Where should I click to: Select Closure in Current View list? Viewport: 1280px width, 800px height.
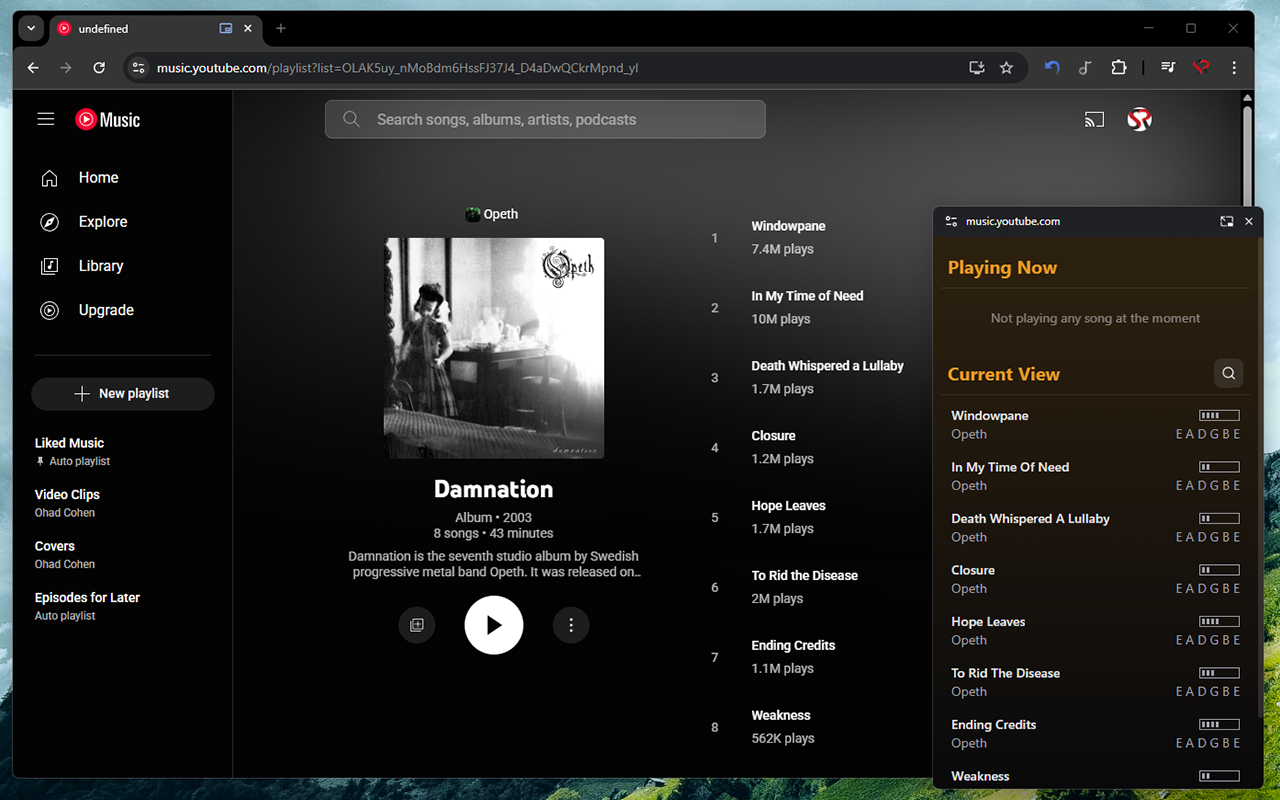(x=1095, y=579)
